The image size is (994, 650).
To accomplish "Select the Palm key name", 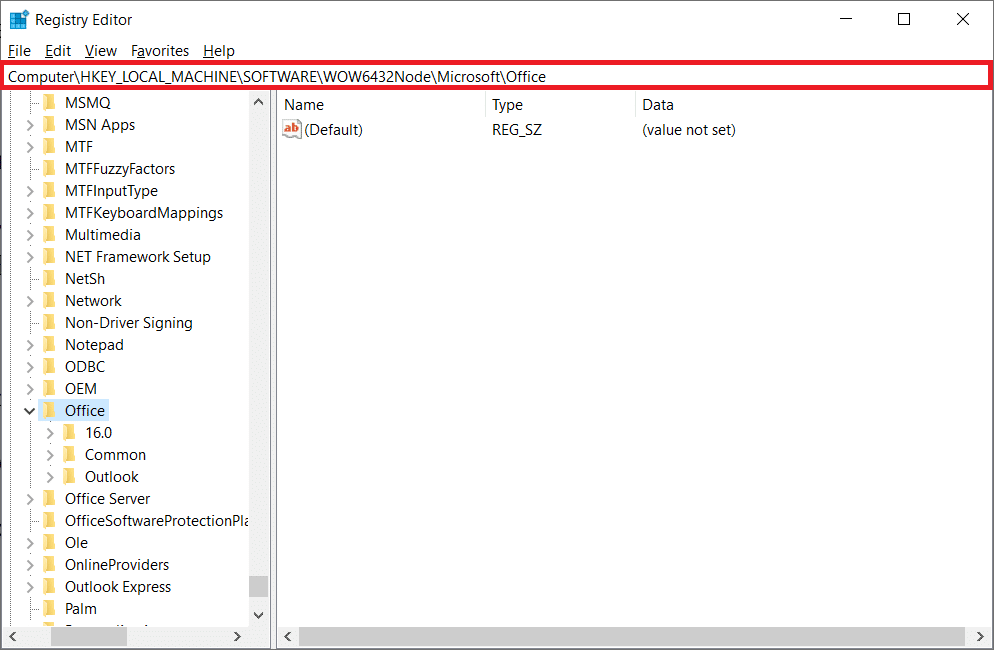I will (x=81, y=609).
